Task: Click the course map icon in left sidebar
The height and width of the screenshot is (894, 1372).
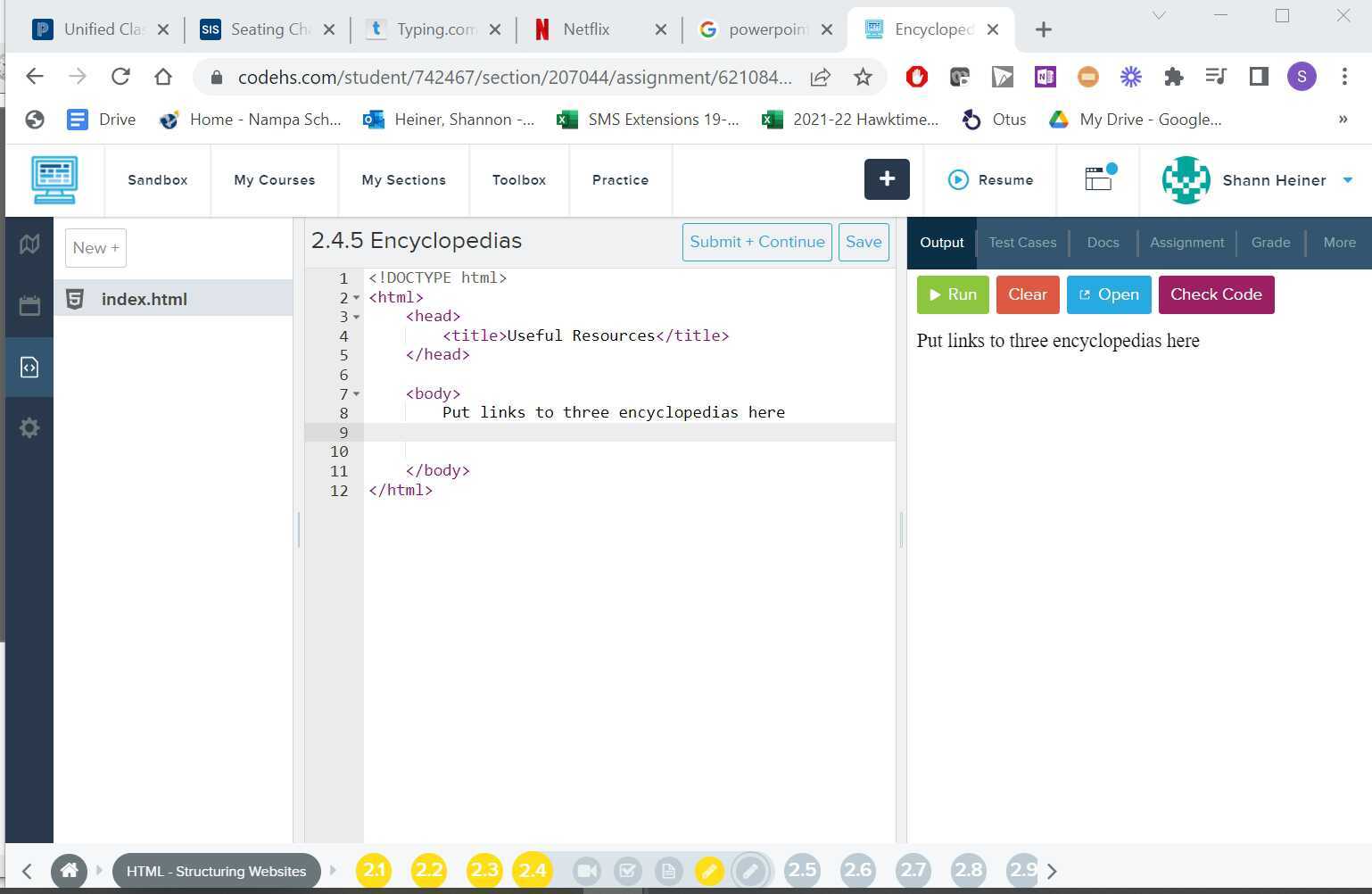Action: 29,243
